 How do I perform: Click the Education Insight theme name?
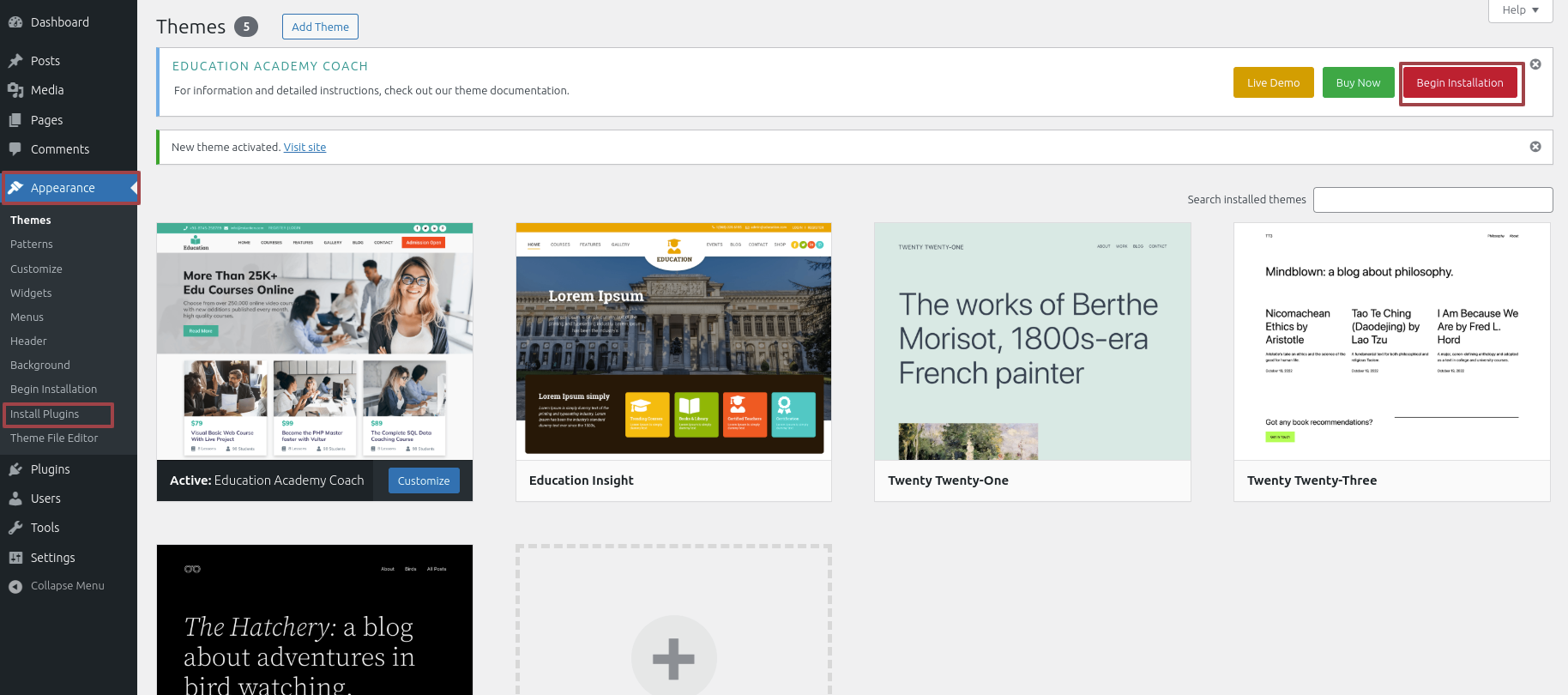[x=582, y=480]
